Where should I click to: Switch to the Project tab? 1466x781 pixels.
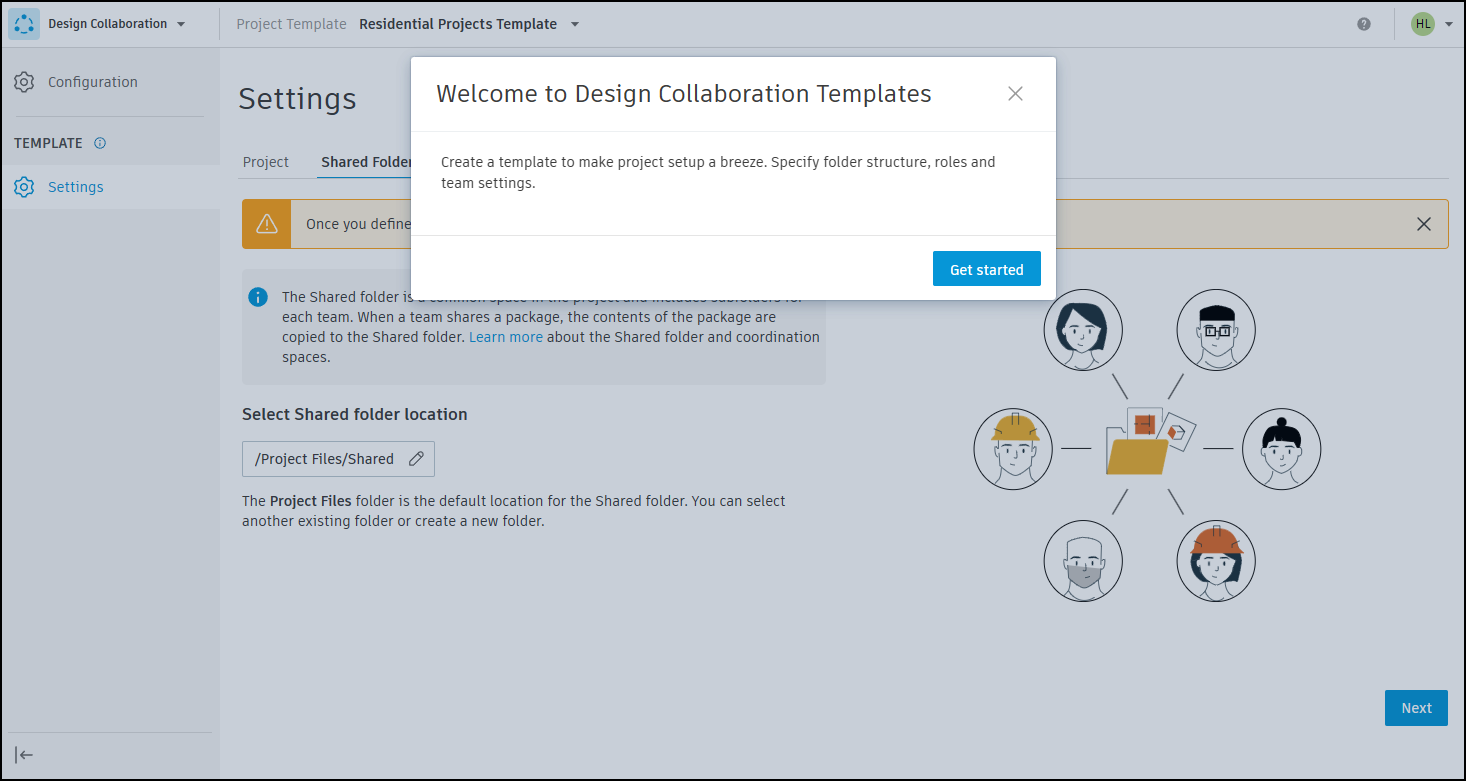click(x=266, y=162)
